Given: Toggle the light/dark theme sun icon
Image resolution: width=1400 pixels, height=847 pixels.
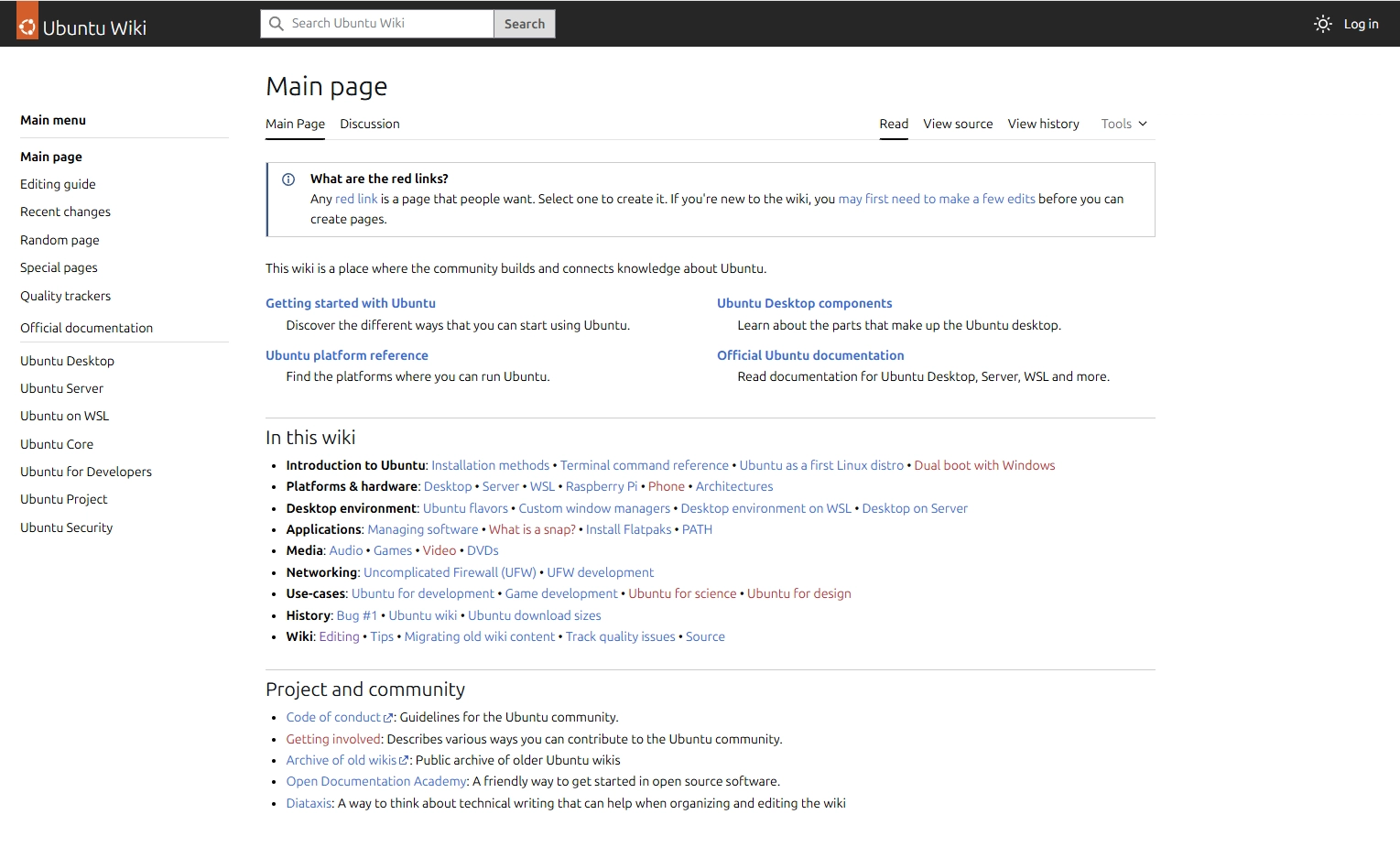Looking at the screenshot, I should click(x=1322, y=24).
